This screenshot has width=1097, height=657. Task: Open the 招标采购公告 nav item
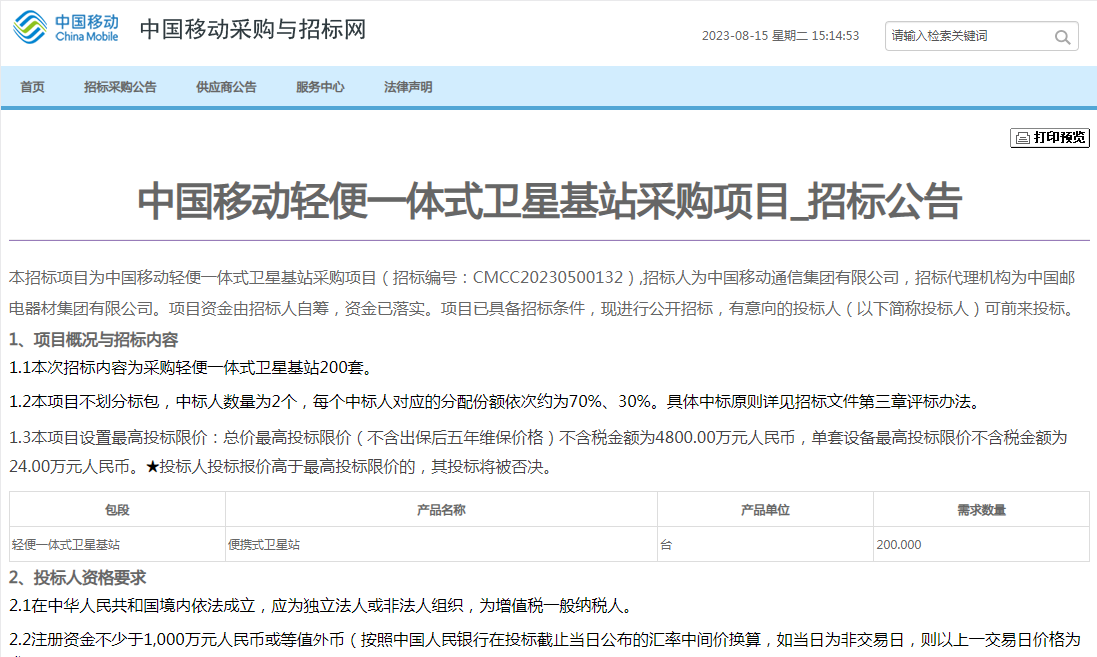click(120, 87)
